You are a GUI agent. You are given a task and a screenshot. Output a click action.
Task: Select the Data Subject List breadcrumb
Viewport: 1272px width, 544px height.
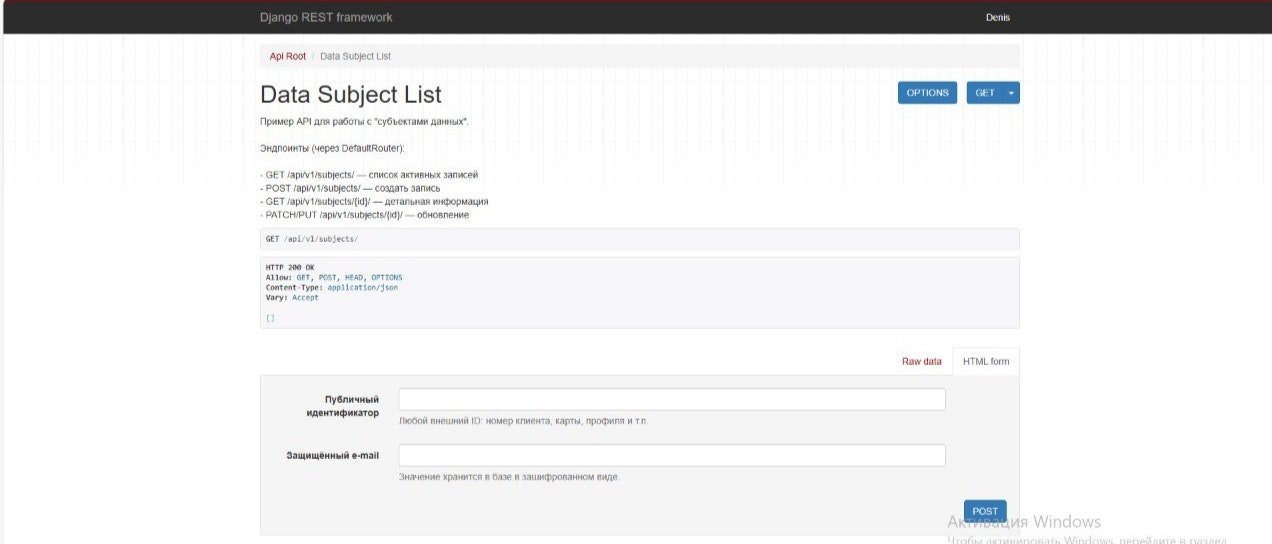click(355, 56)
